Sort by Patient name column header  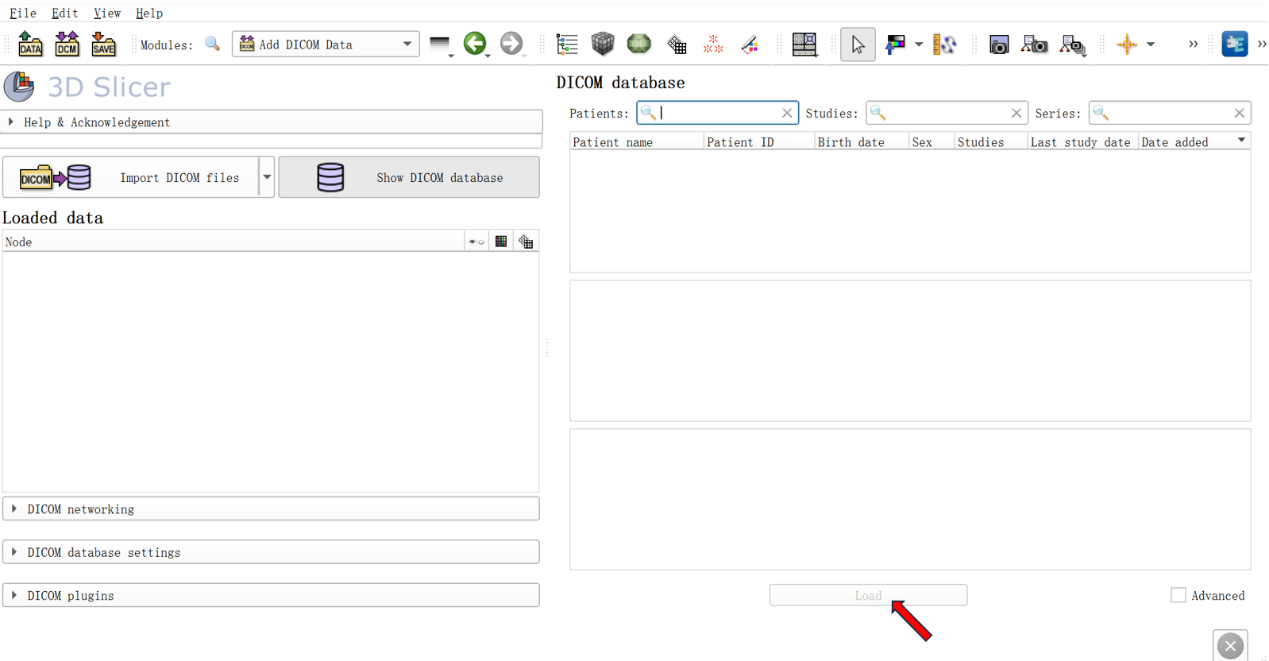click(637, 142)
